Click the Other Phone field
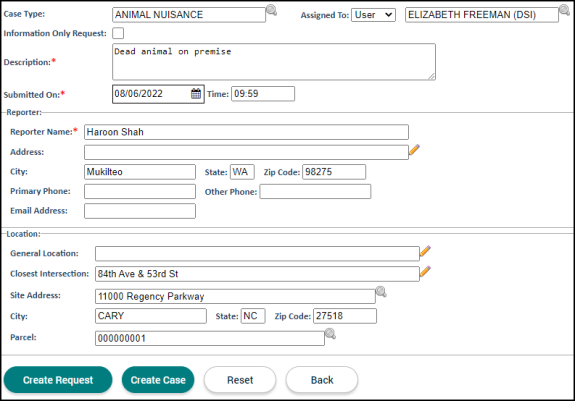The width and height of the screenshot is (575, 401). (315, 191)
